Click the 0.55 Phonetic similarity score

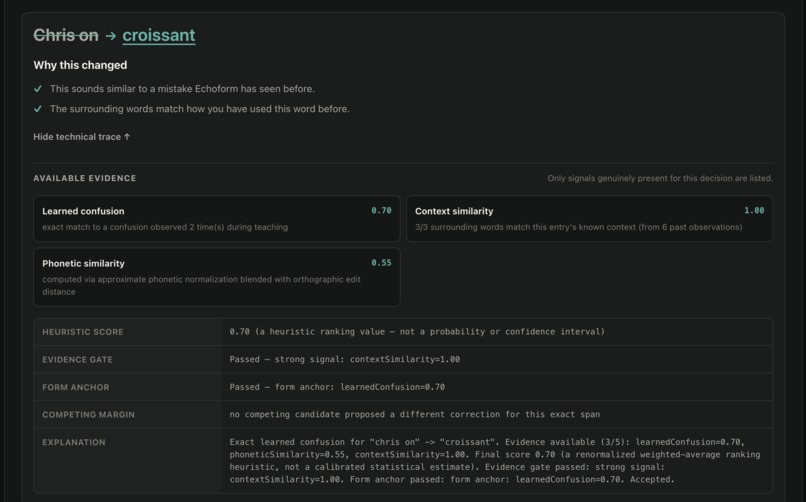click(381, 263)
